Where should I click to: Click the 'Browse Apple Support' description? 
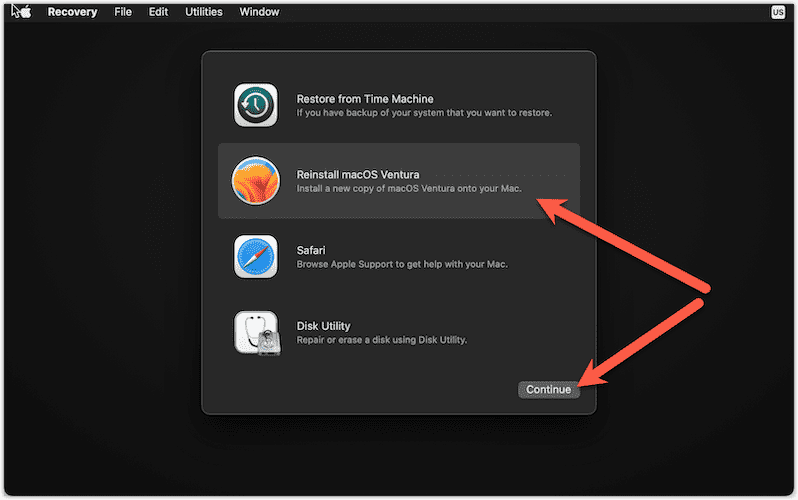tap(402, 264)
